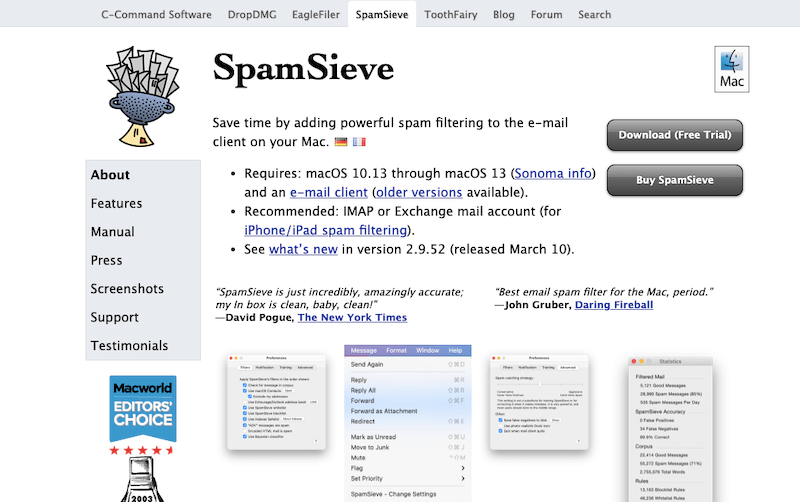Open the what's new link
The height and width of the screenshot is (502, 800).
[303, 249]
